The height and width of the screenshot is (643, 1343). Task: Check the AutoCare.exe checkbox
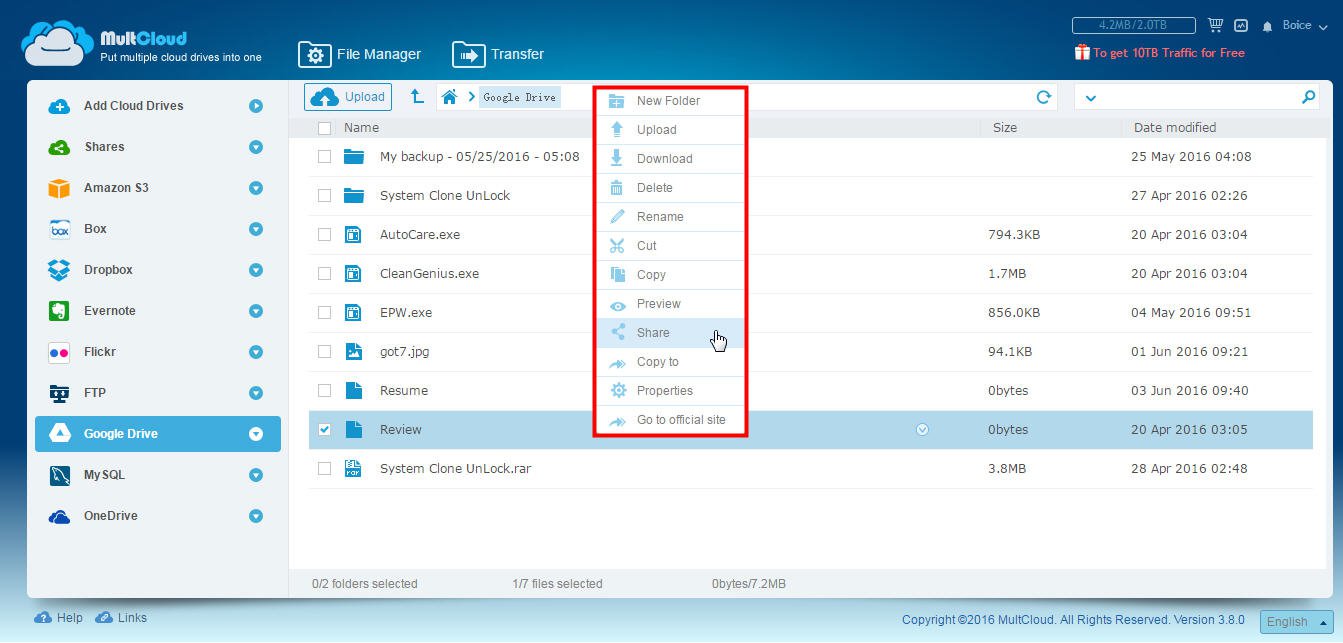(x=324, y=234)
